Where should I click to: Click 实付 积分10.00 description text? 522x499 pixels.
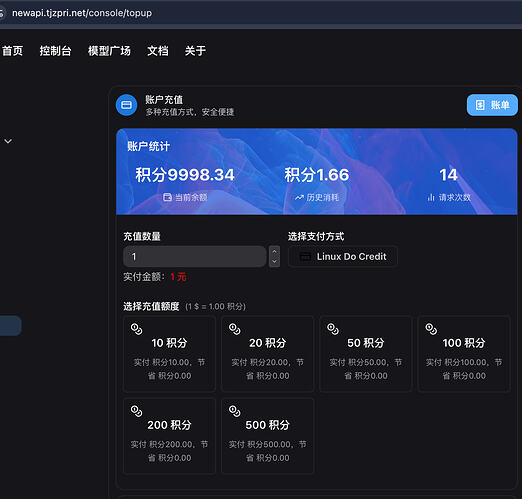click(x=169, y=369)
